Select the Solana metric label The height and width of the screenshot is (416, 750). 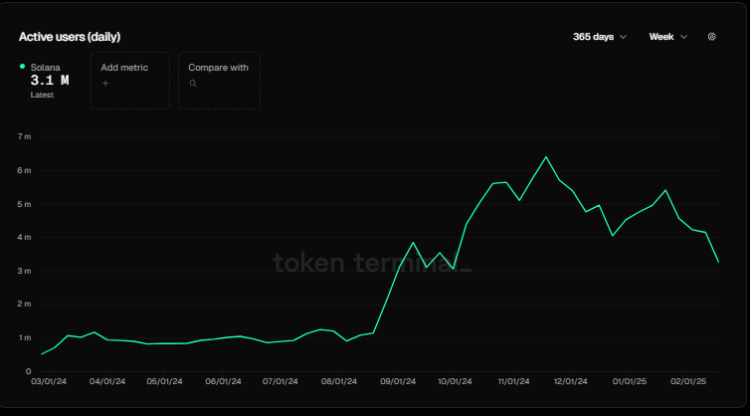(45, 67)
